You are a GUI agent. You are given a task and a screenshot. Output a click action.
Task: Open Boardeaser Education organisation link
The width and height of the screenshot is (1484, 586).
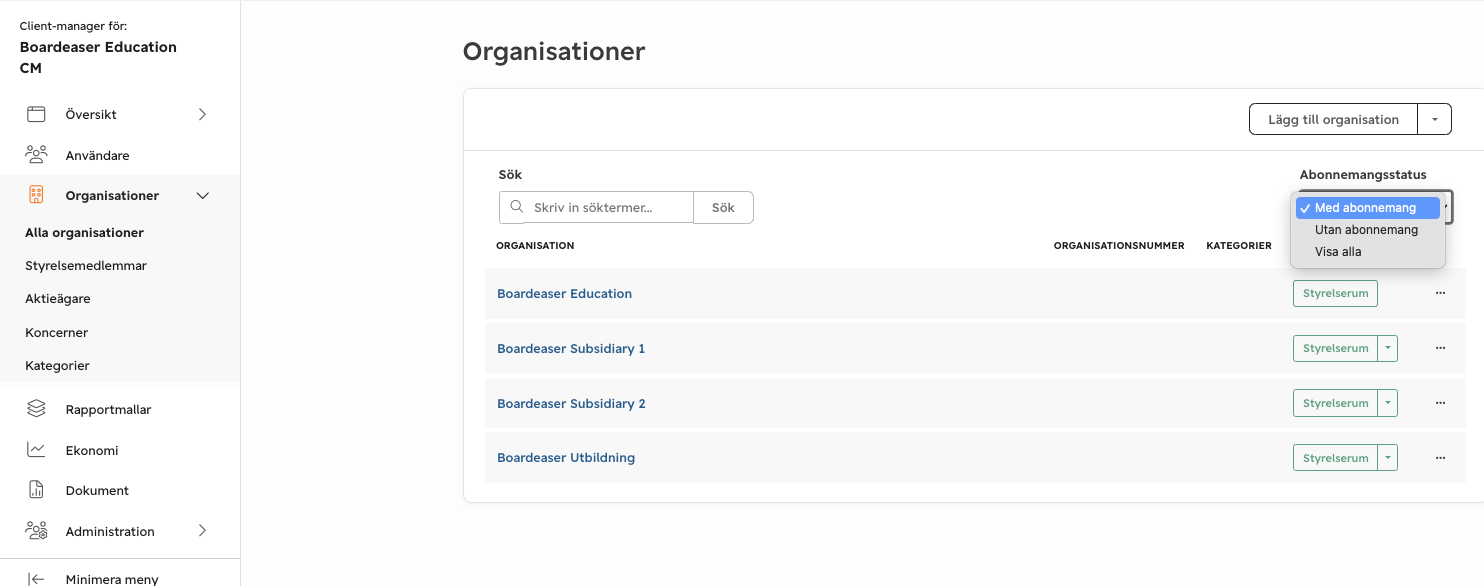pos(565,293)
